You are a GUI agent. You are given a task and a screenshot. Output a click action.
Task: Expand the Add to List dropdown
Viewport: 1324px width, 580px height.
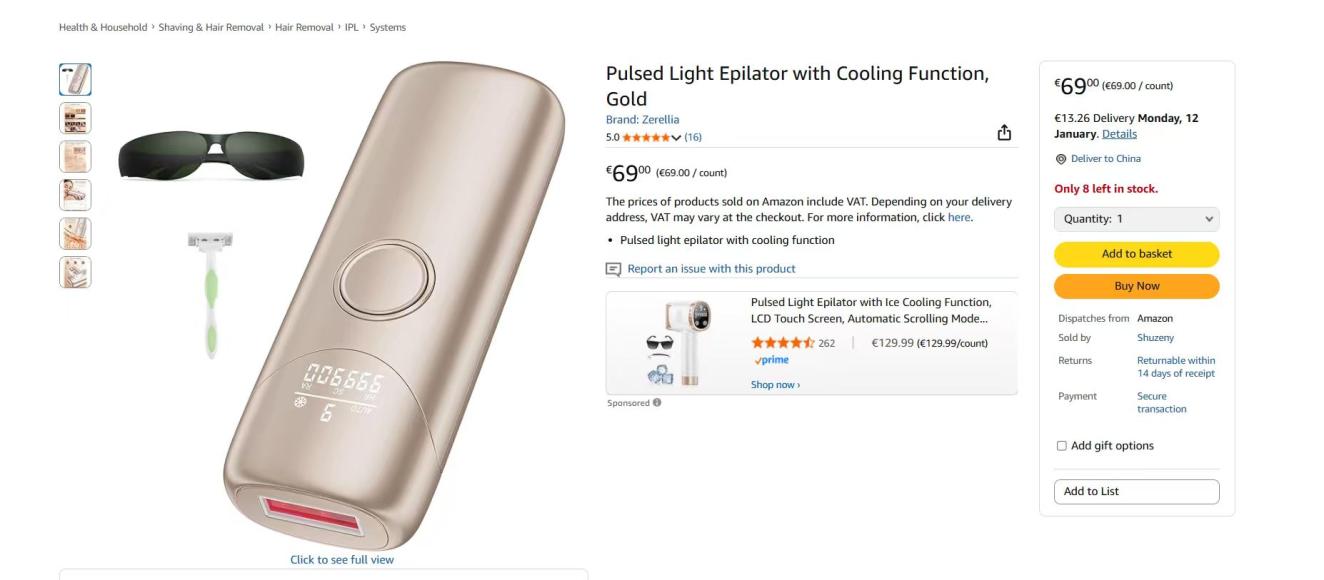[1136, 492]
